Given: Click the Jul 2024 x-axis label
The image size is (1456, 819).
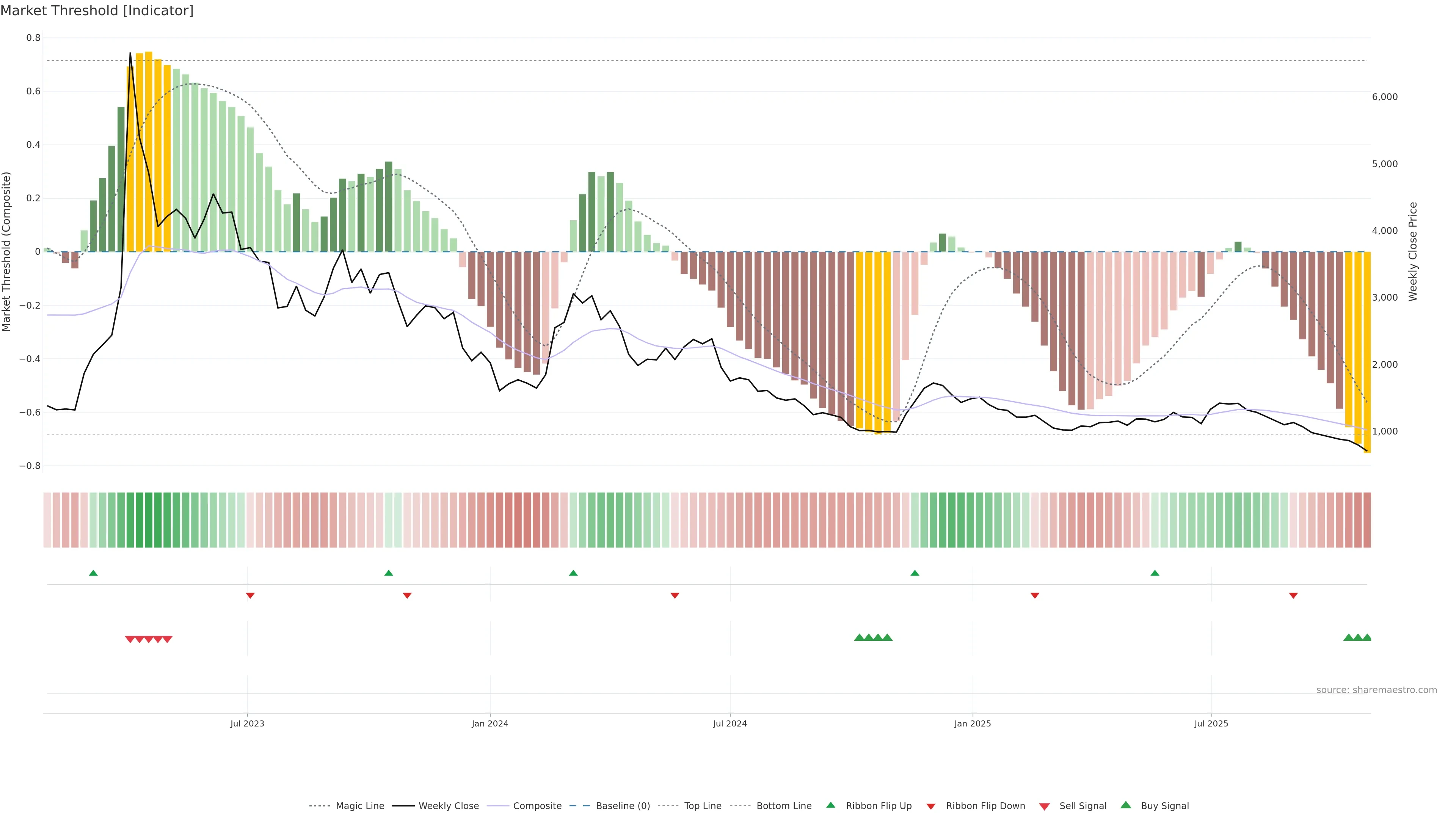Looking at the screenshot, I should click(x=730, y=723).
